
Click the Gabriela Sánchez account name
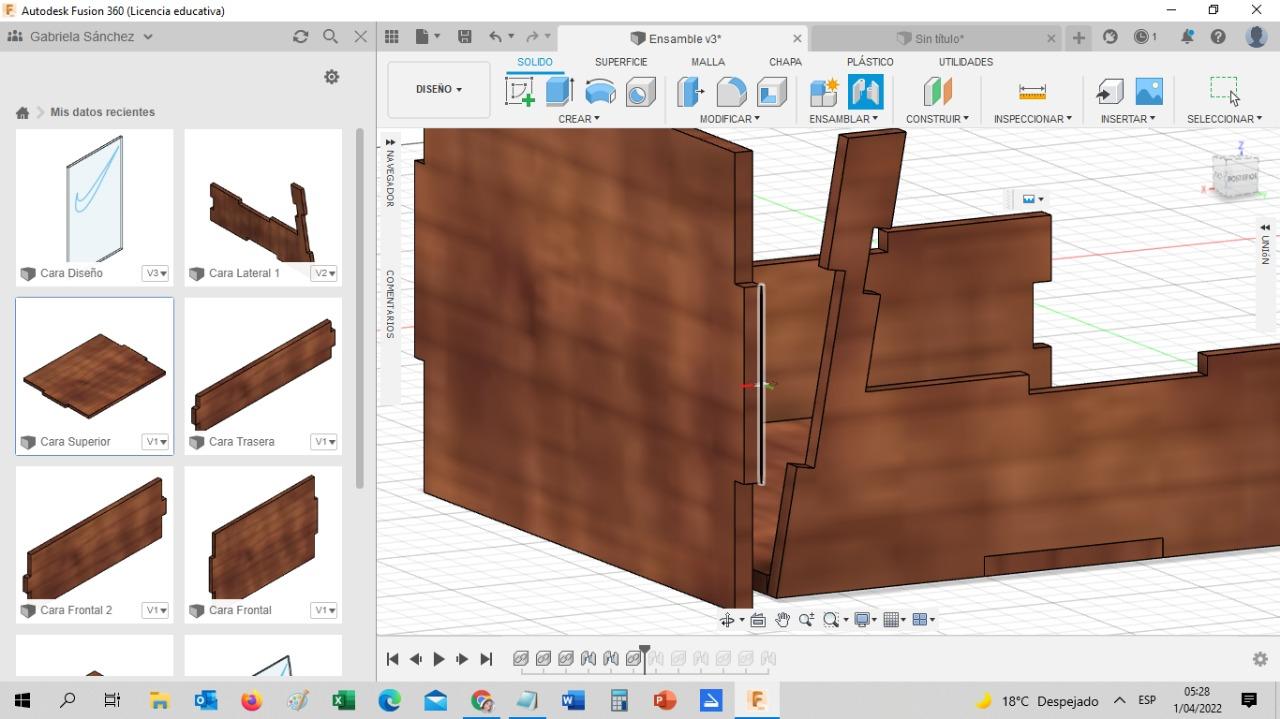(x=82, y=37)
